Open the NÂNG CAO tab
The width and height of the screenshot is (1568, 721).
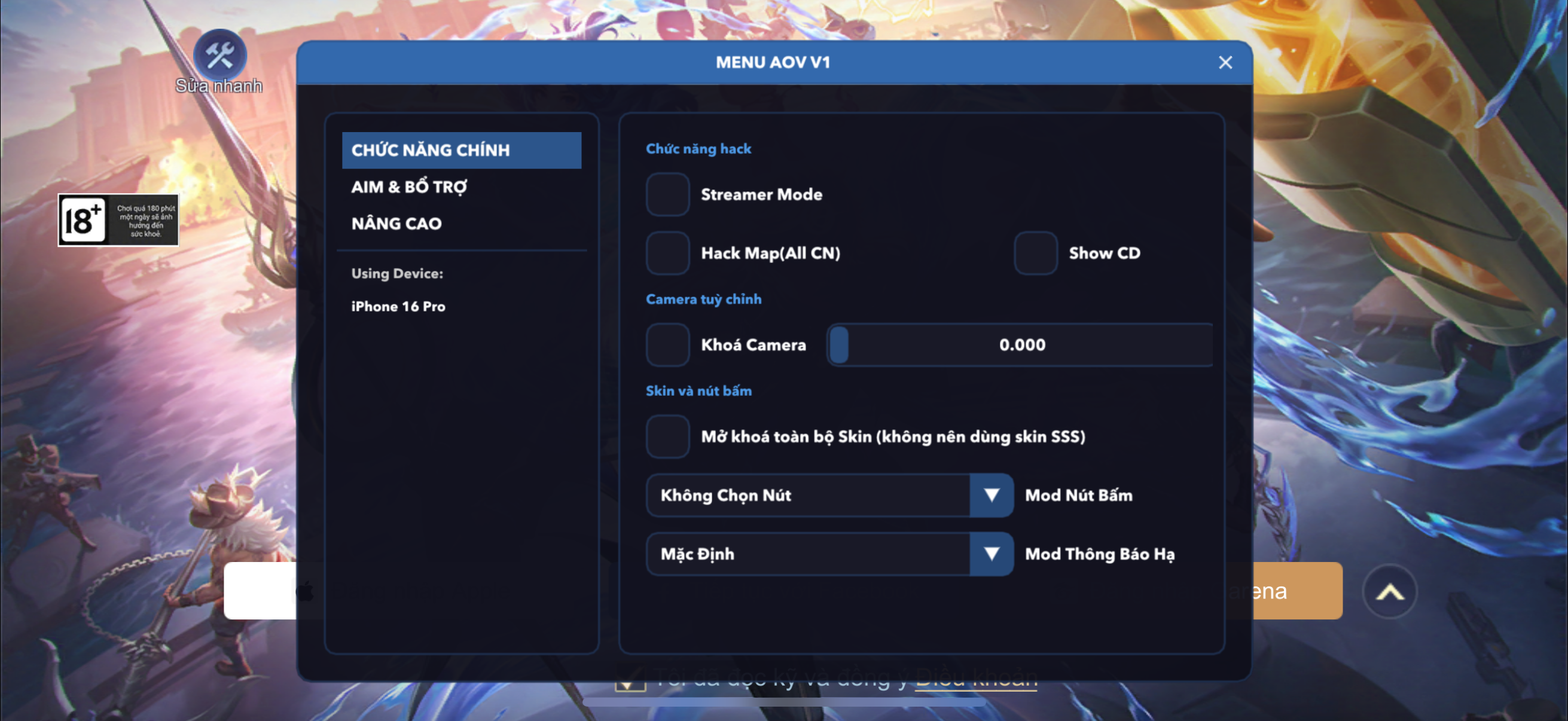[x=396, y=224]
